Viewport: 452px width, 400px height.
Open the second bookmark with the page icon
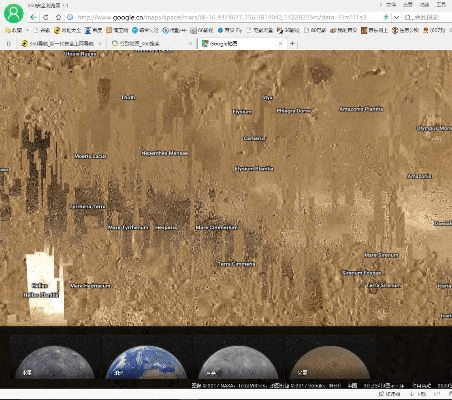point(41,30)
